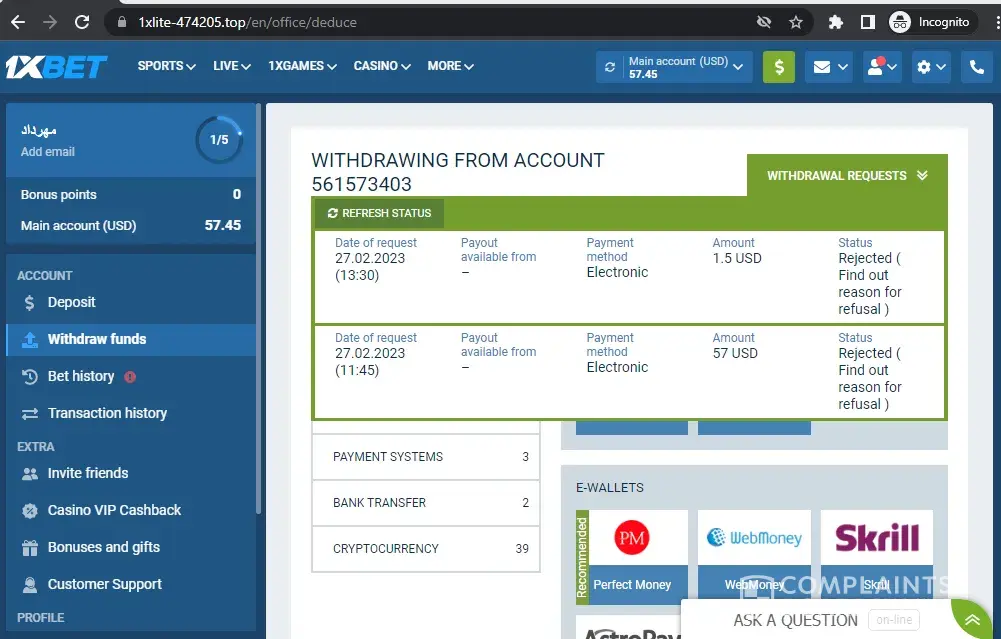Click Main account (USD) 57.45 sidebar row

[131, 225]
